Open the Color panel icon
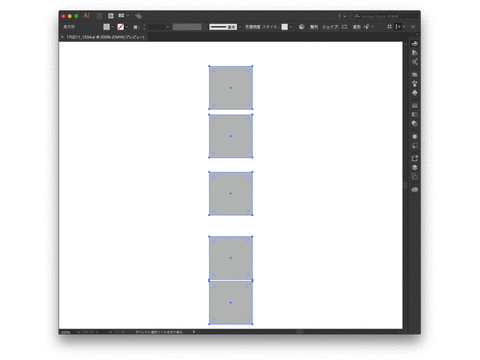This screenshot has width=480, height=360. (x=415, y=44)
